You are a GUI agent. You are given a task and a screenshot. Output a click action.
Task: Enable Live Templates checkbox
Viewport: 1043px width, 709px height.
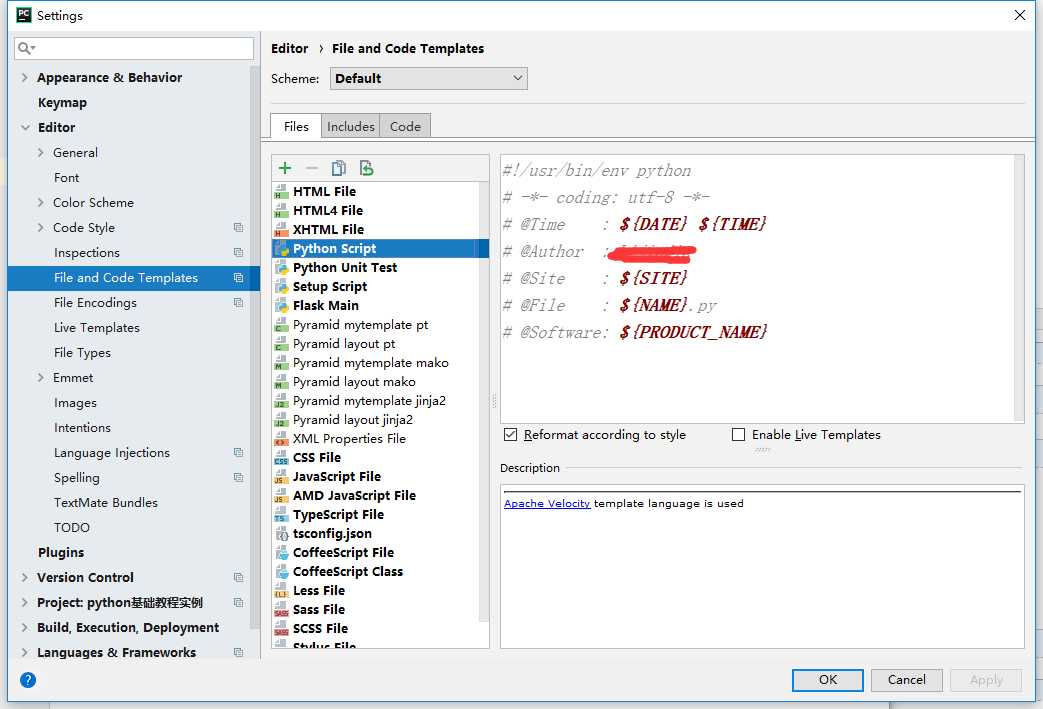coord(738,435)
